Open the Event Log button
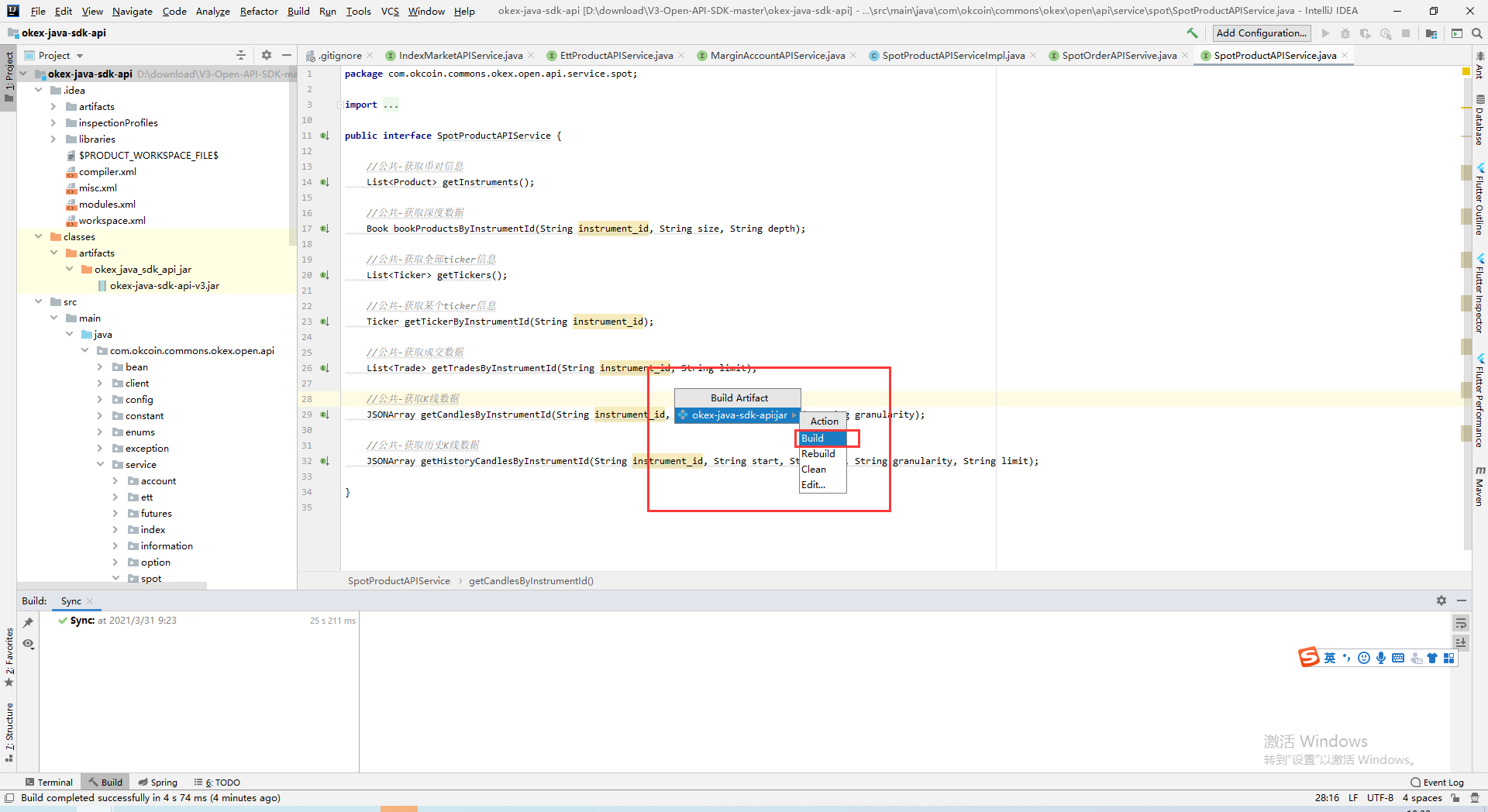Screen dimensions: 1488x812 (x=1438, y=782)
